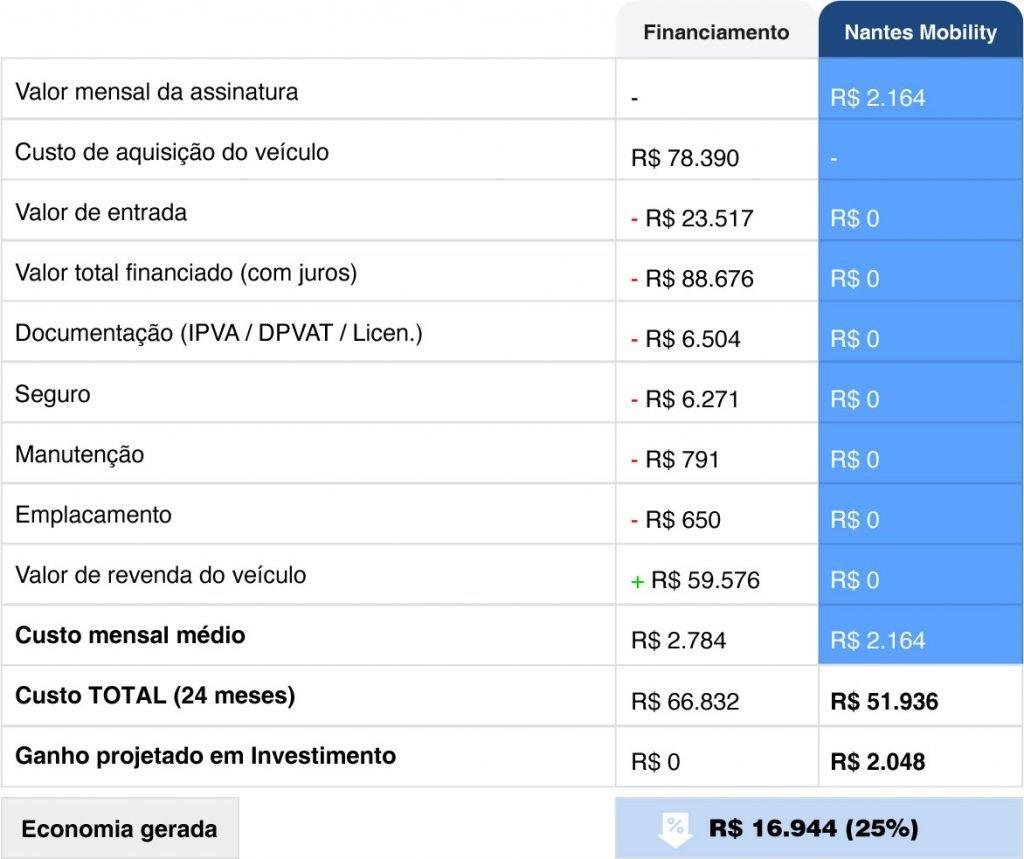Click the red minus sign before R$ 650
Image resolution: width=1024 pixels, height=859 pixels.
(635, 520)
